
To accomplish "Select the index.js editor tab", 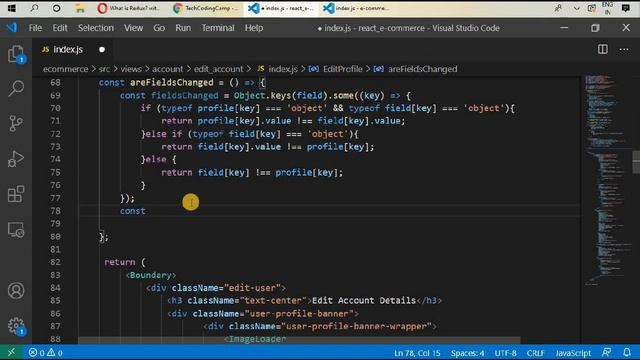I will (68, 49).
